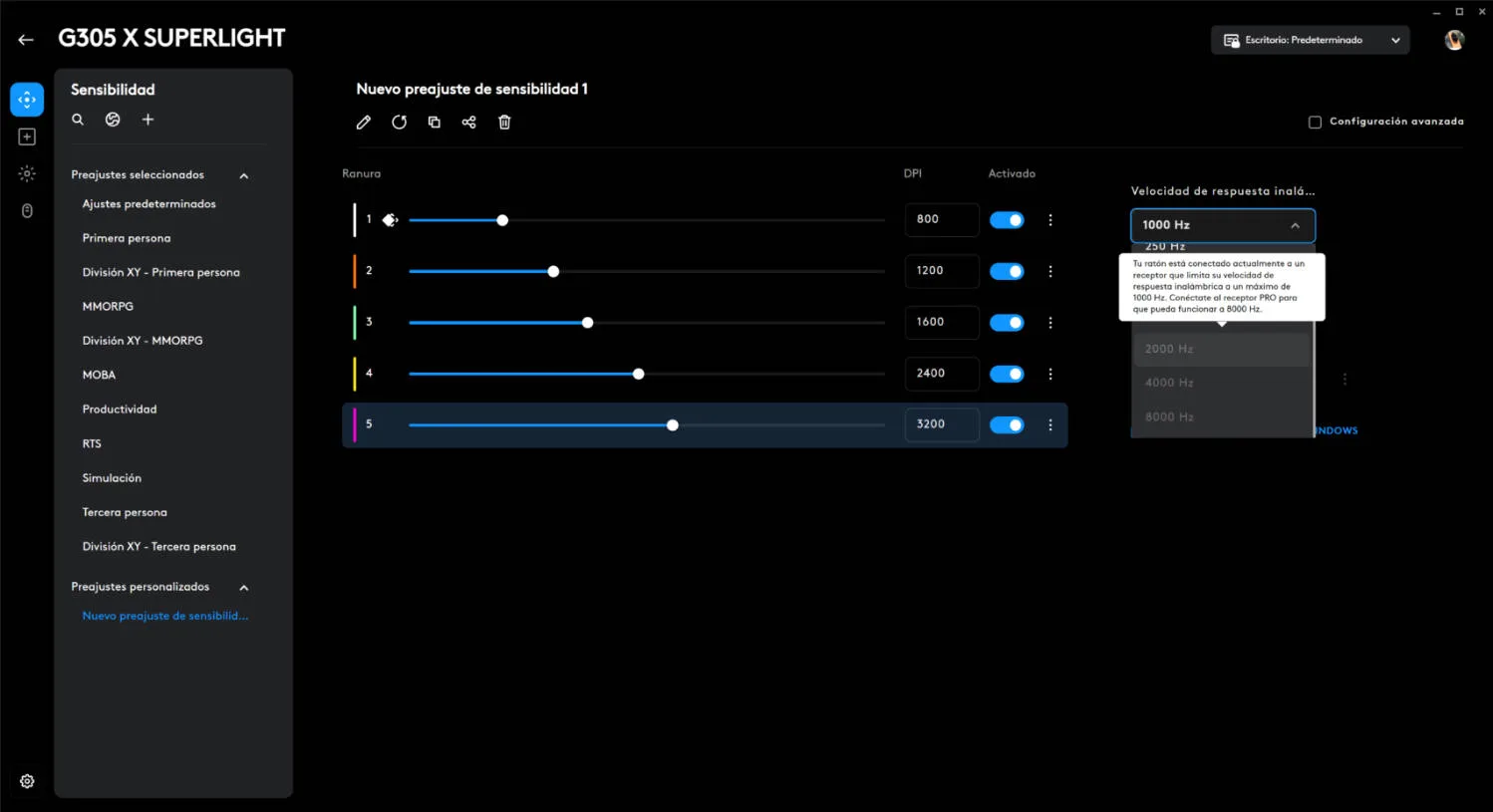Choose the 8000 Hz option in the list
The height and width of the screenshot is (812, 1493).
[x=1222, y=416]
